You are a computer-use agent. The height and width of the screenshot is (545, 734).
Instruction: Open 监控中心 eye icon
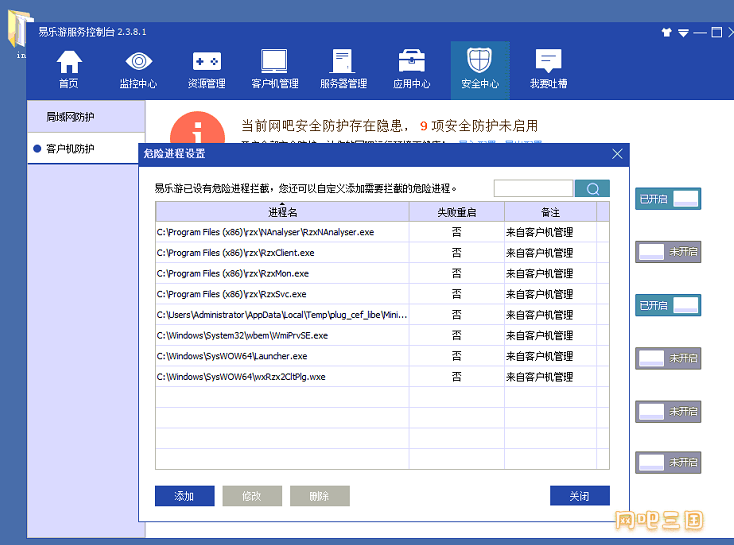click(138, 69)
